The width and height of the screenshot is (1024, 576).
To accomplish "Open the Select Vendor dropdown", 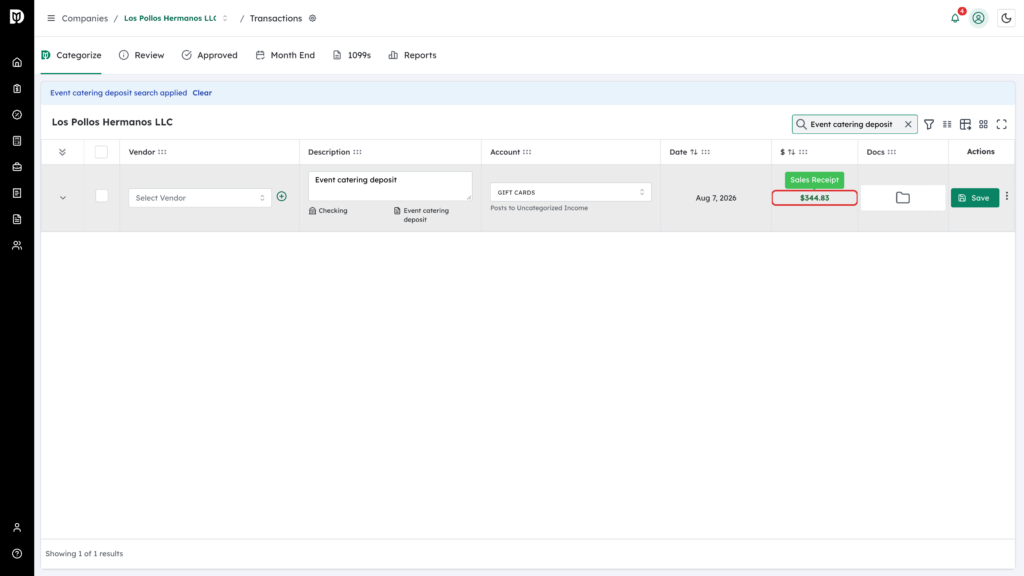I will (200, 198).
